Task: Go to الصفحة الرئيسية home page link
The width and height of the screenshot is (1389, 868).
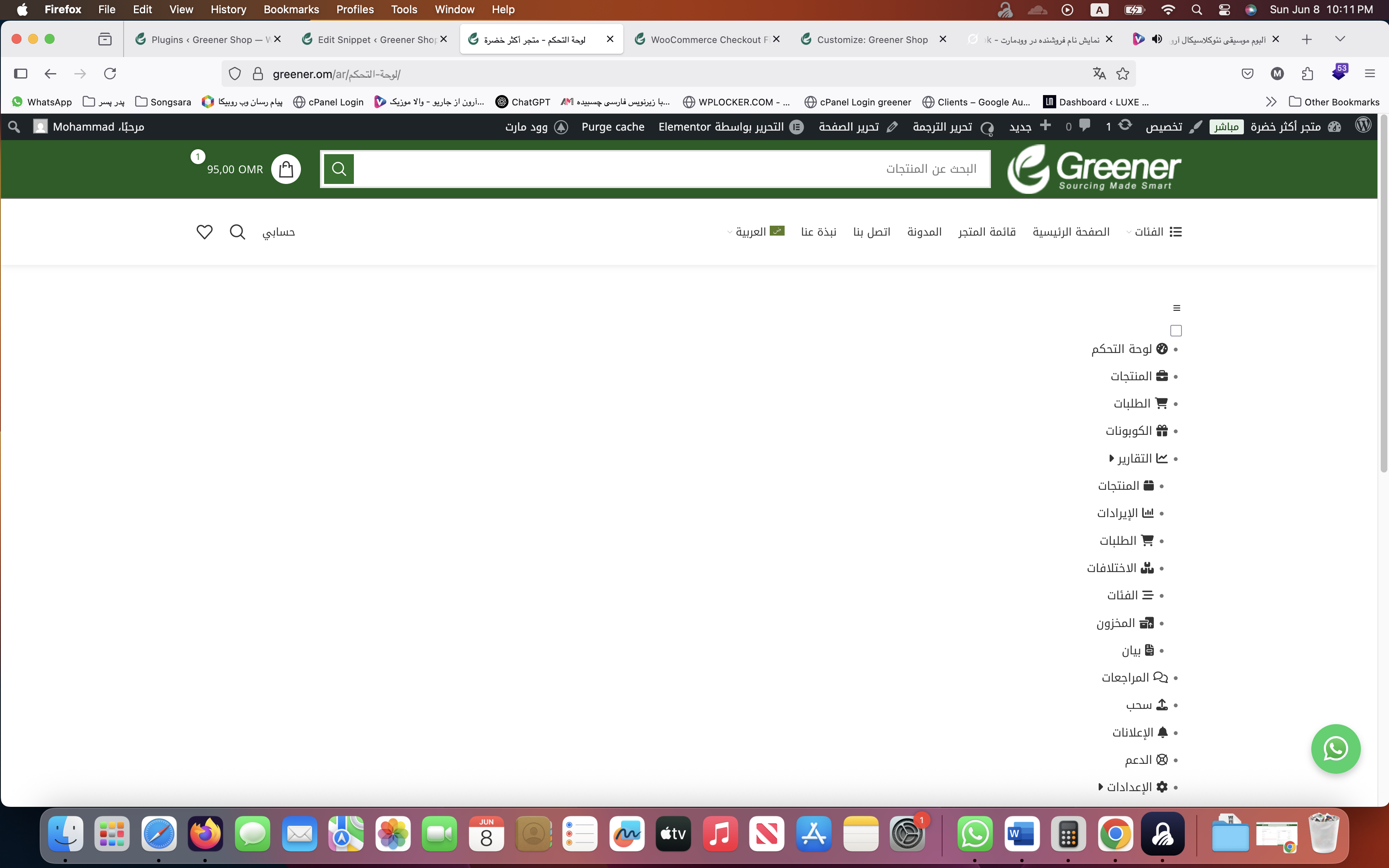Action: point(1071,231)
